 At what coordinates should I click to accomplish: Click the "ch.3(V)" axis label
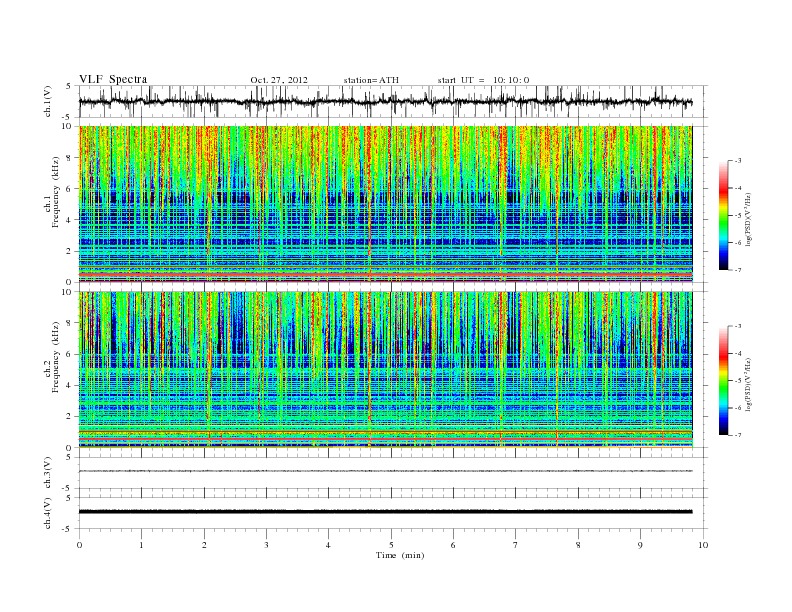tap(48, 473)
